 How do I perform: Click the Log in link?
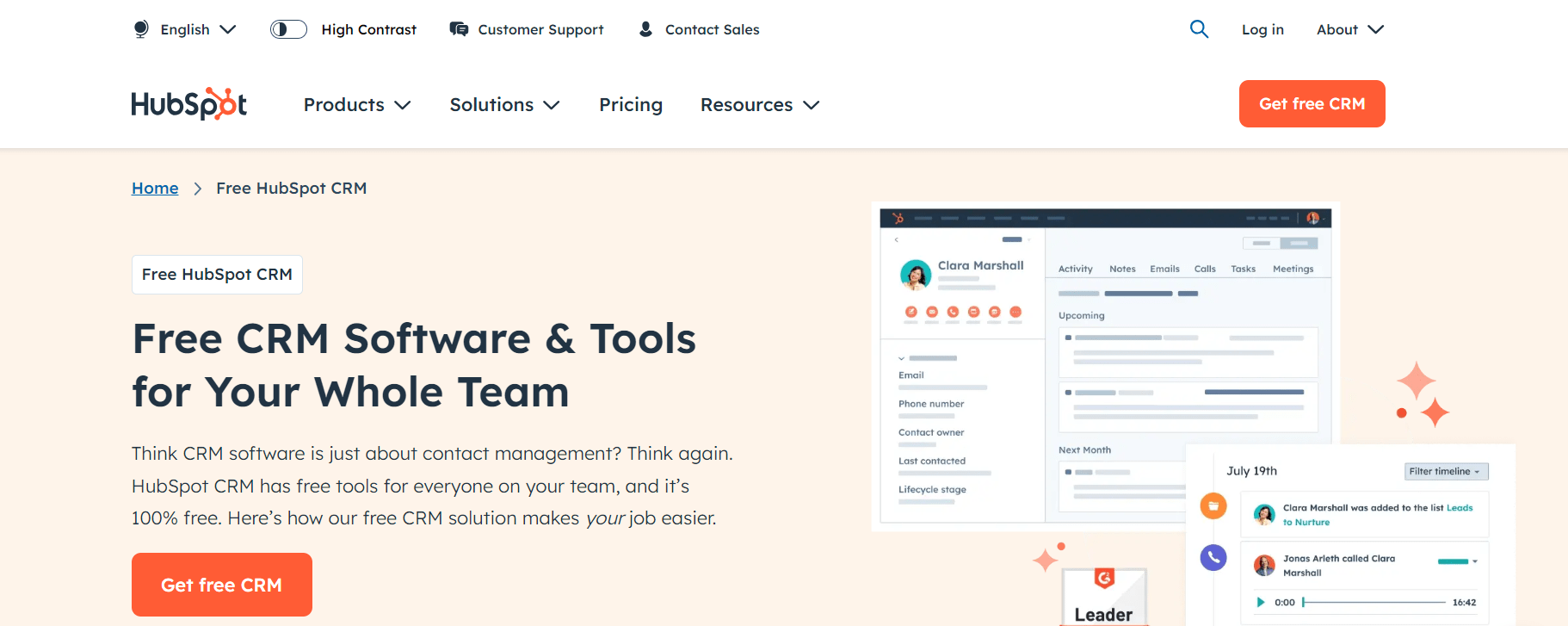click(1262, 29)
